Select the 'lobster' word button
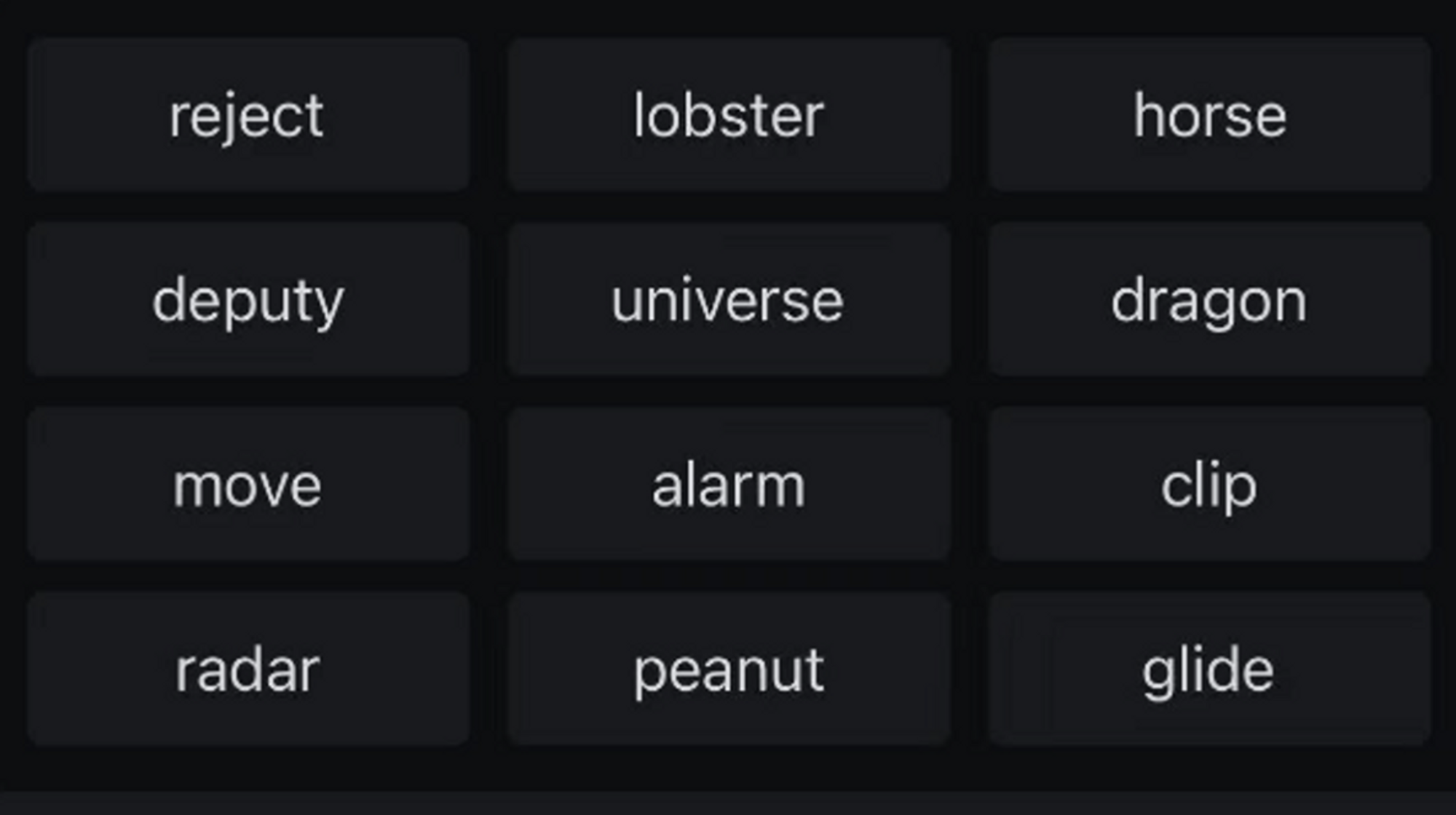 tap(729, 115)
